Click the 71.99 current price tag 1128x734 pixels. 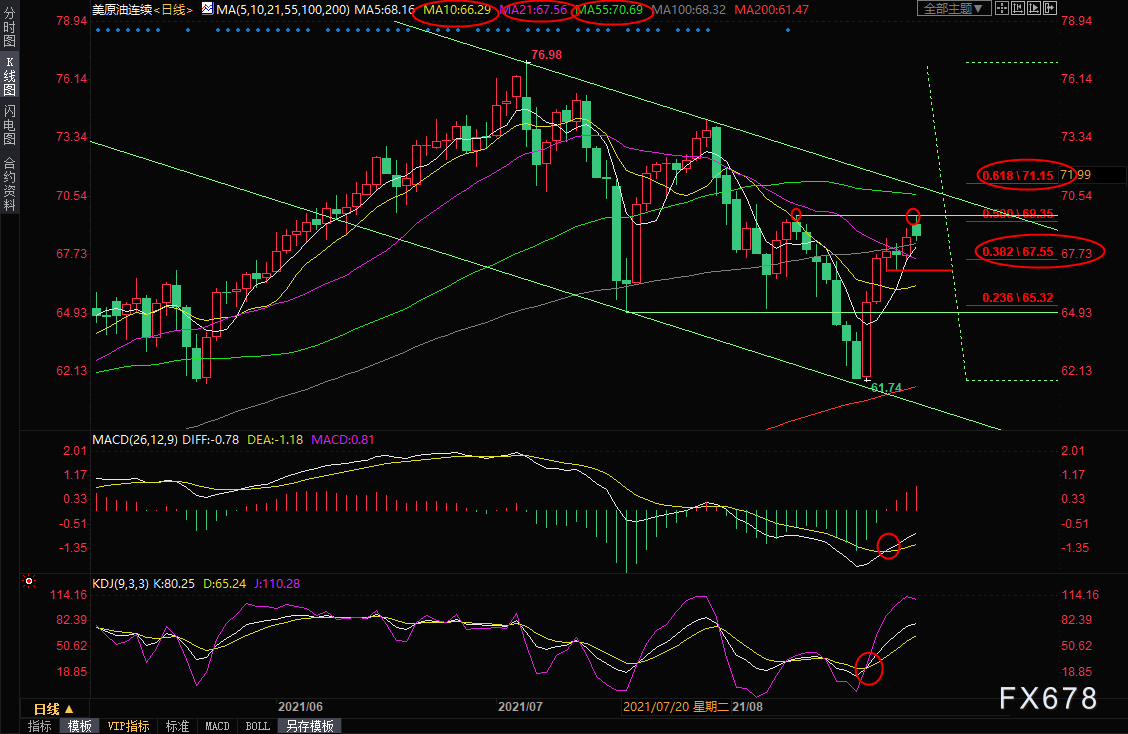[1075, 175]
